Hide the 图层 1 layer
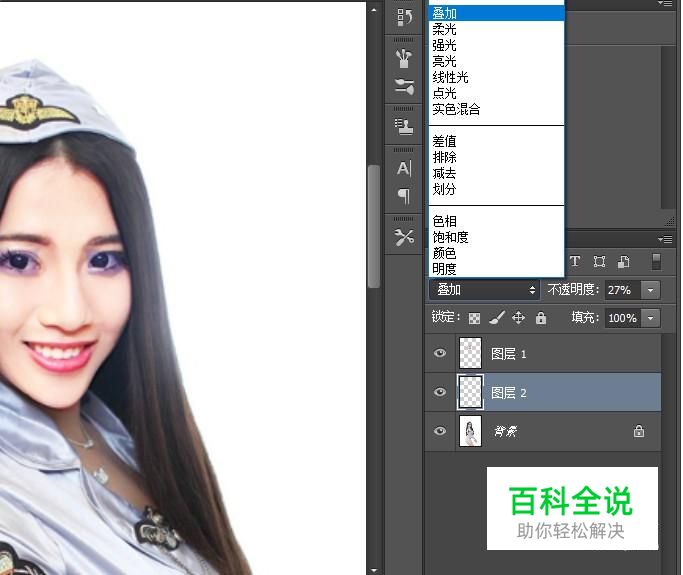Image resolution: width=683 pixels, height=575 pixels. [440, 353]
